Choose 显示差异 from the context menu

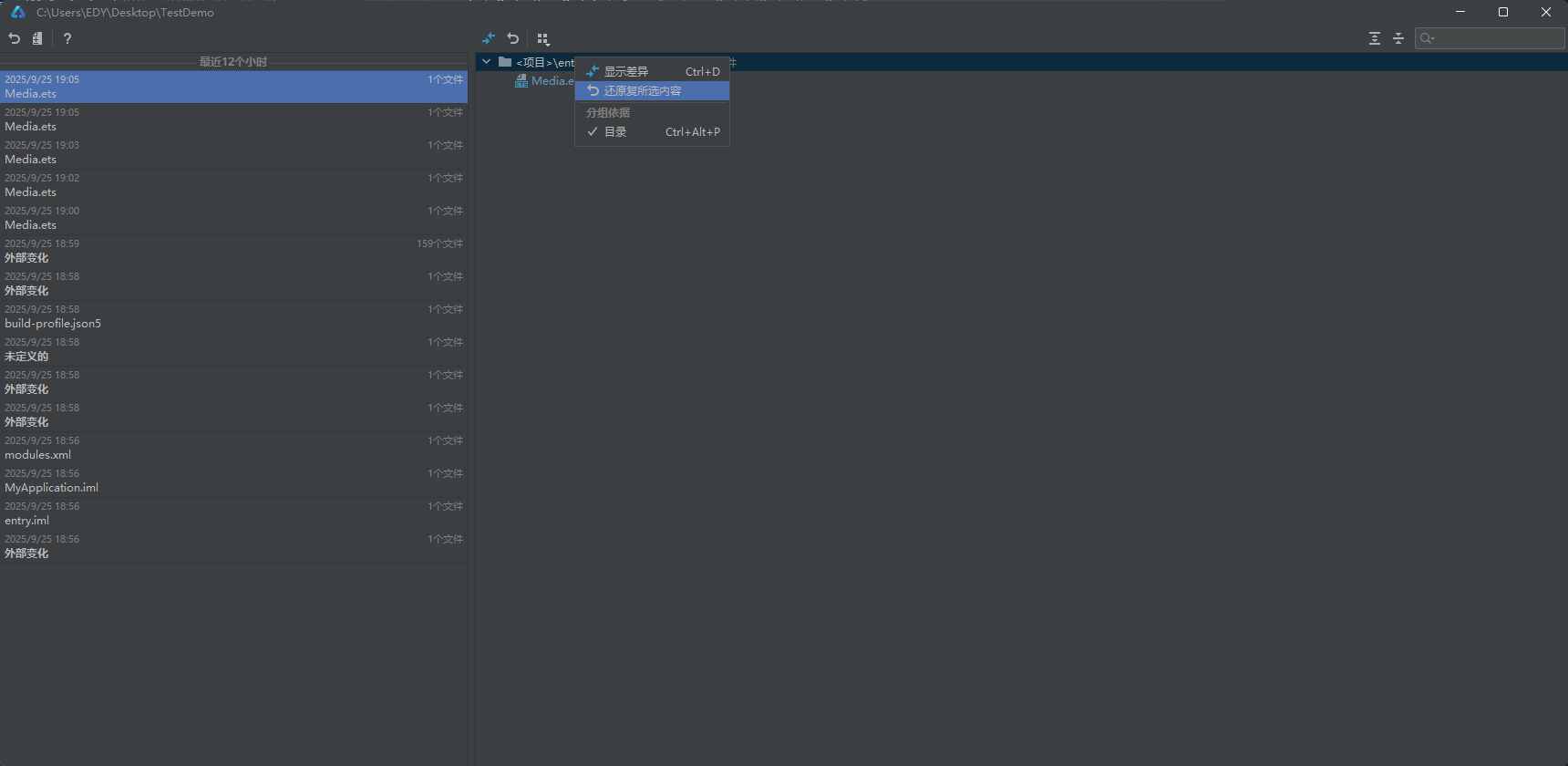click(x=626, y=71)
